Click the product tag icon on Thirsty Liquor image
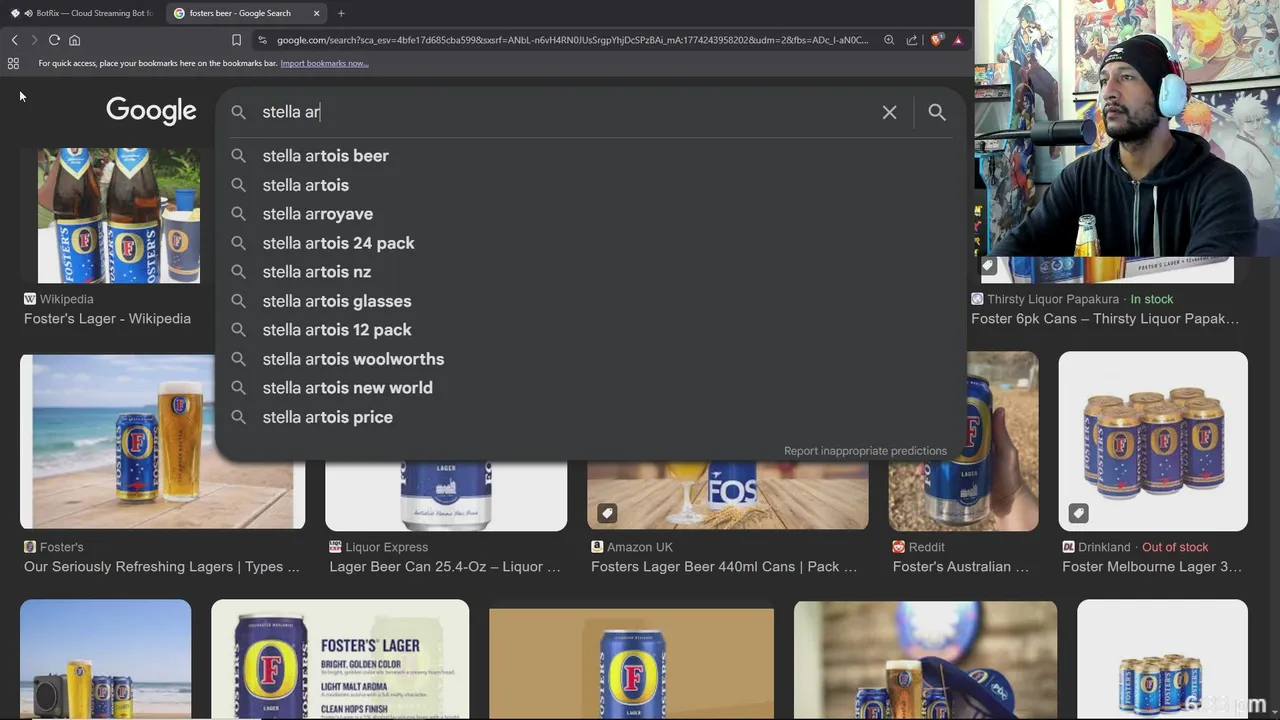 click(x=988, y=266)
